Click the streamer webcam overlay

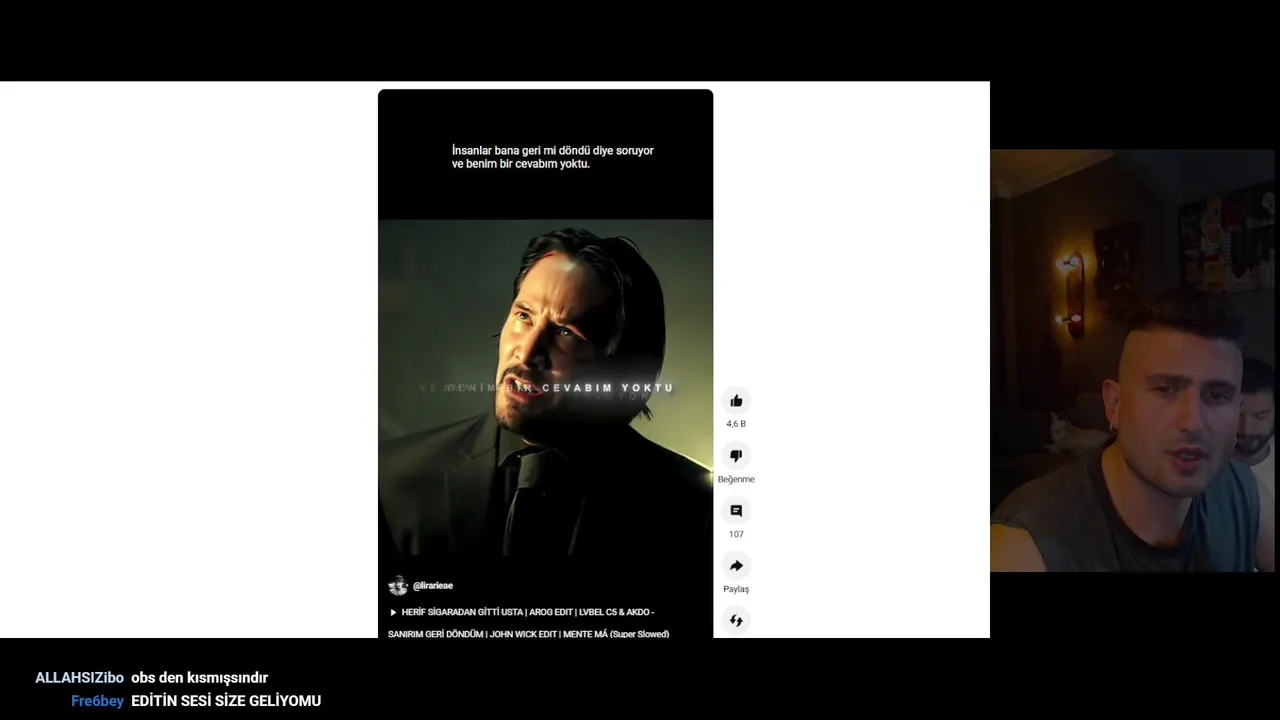(x=1134, y=361)
